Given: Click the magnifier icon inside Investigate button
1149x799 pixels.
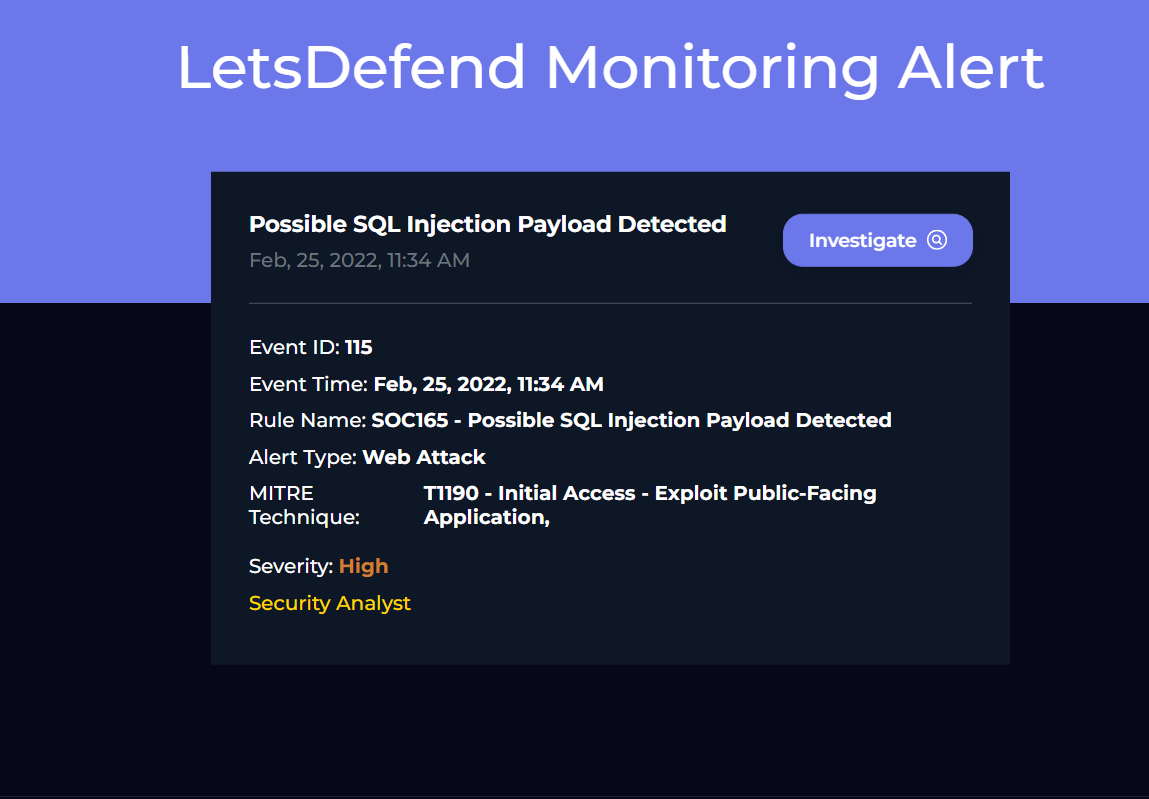Looking at the screenshot, I should (x=936, y=240).
